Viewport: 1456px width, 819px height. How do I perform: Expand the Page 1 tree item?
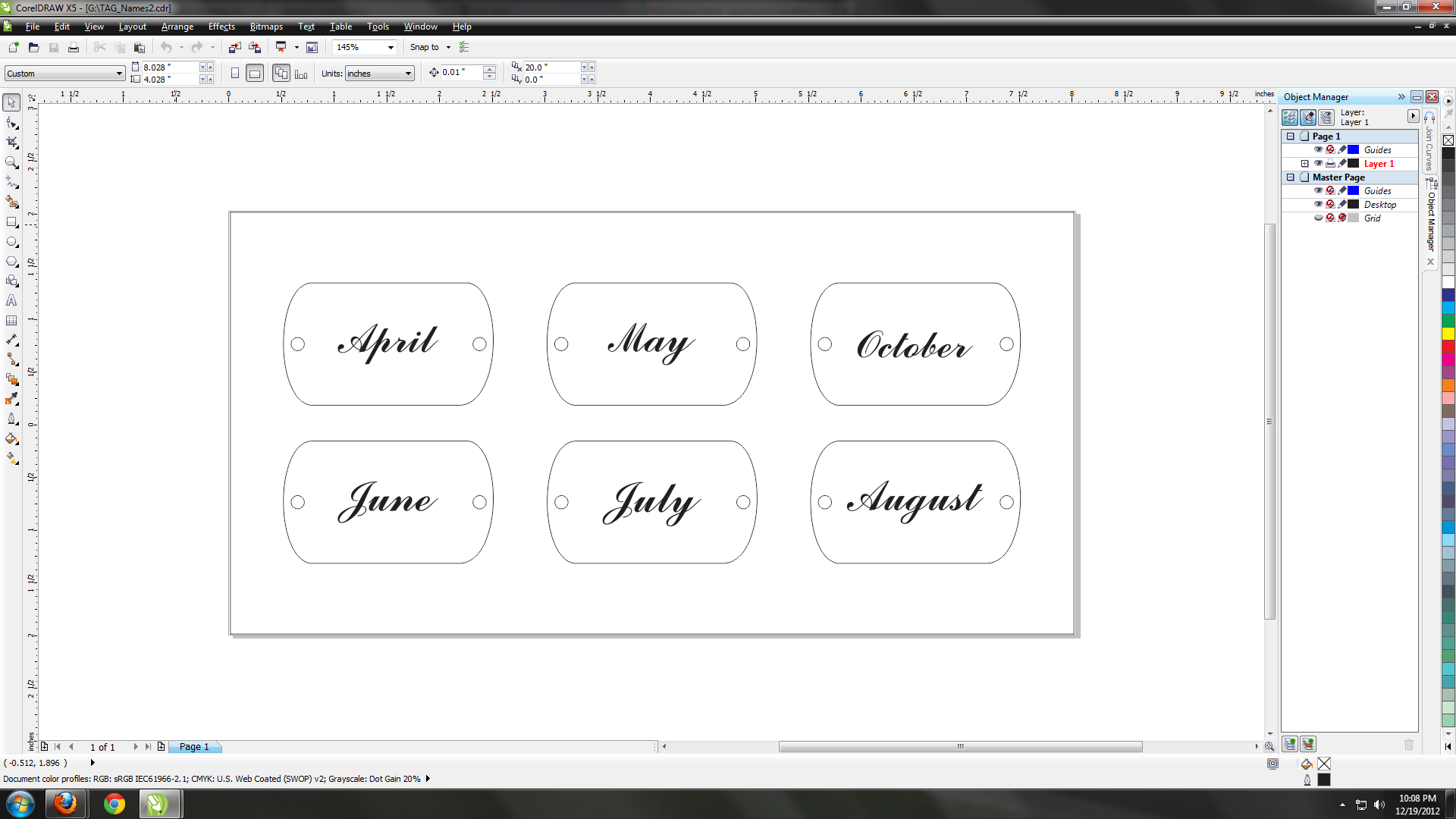coord(1290,136)
